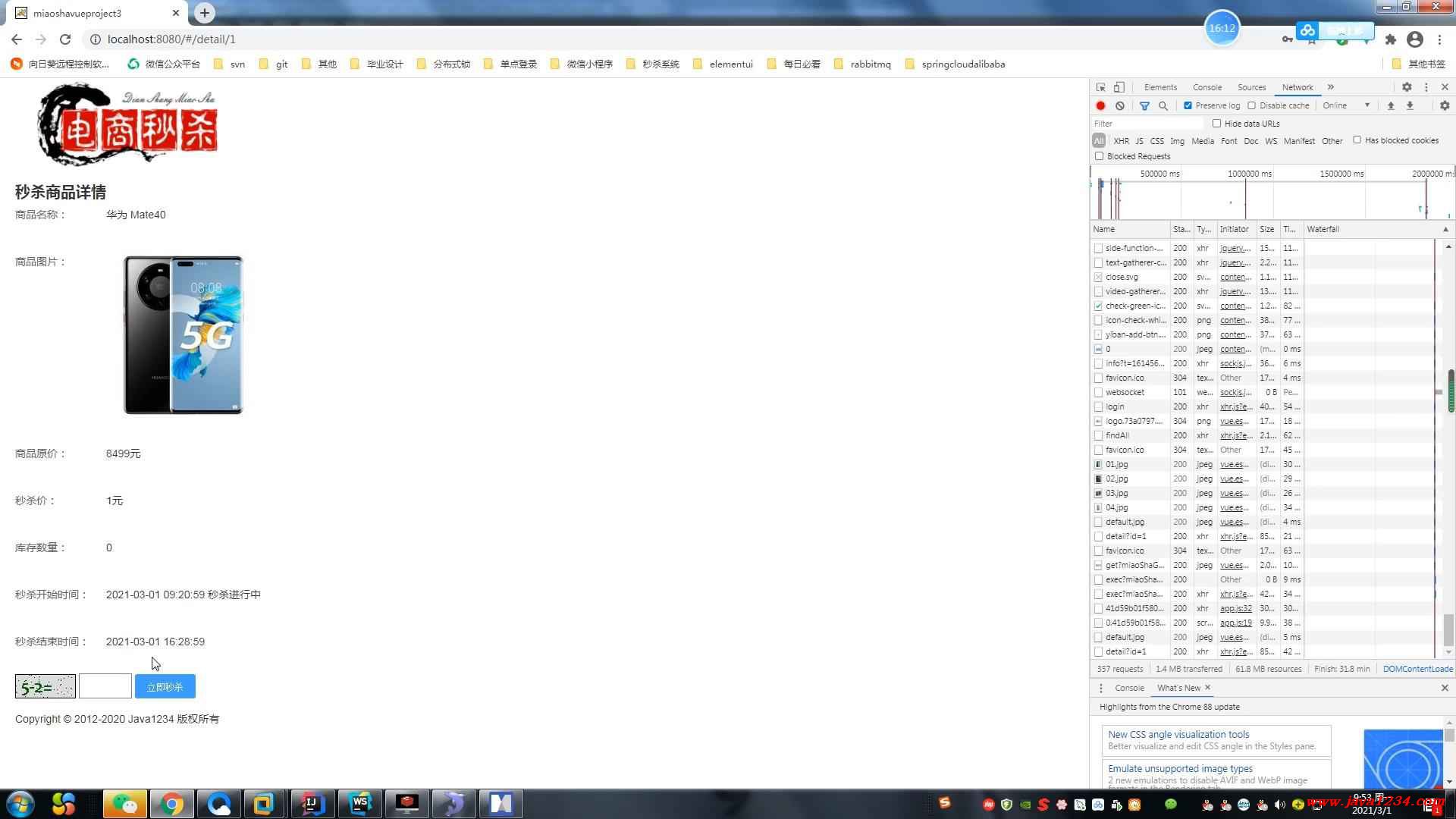The height and width of the screenshot is (819, 1456).
Task: Open Chrome extensions puzzle icon
Action: (x=1390, y=39)
